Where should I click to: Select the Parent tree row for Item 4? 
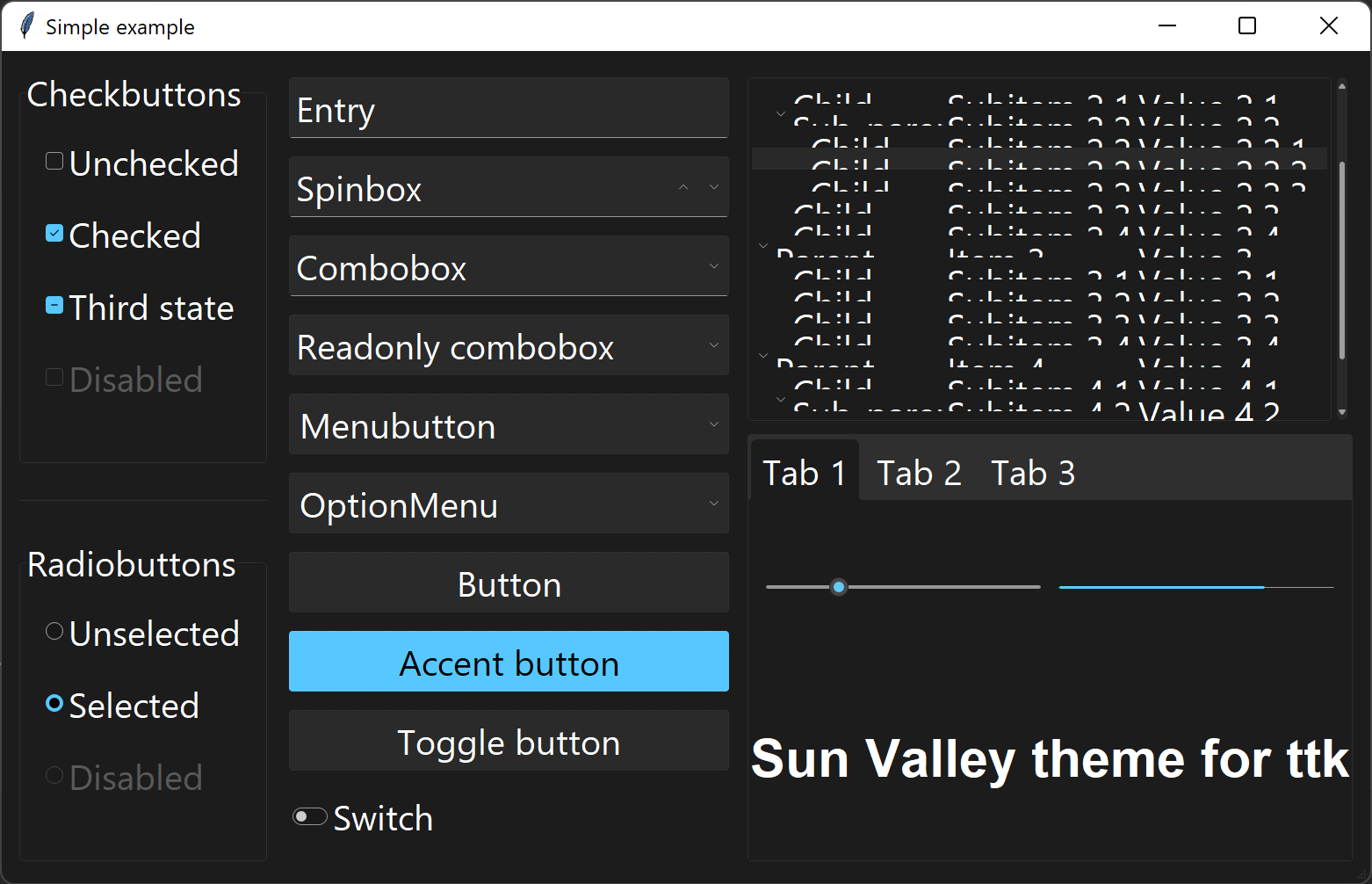coord(1039,356)
